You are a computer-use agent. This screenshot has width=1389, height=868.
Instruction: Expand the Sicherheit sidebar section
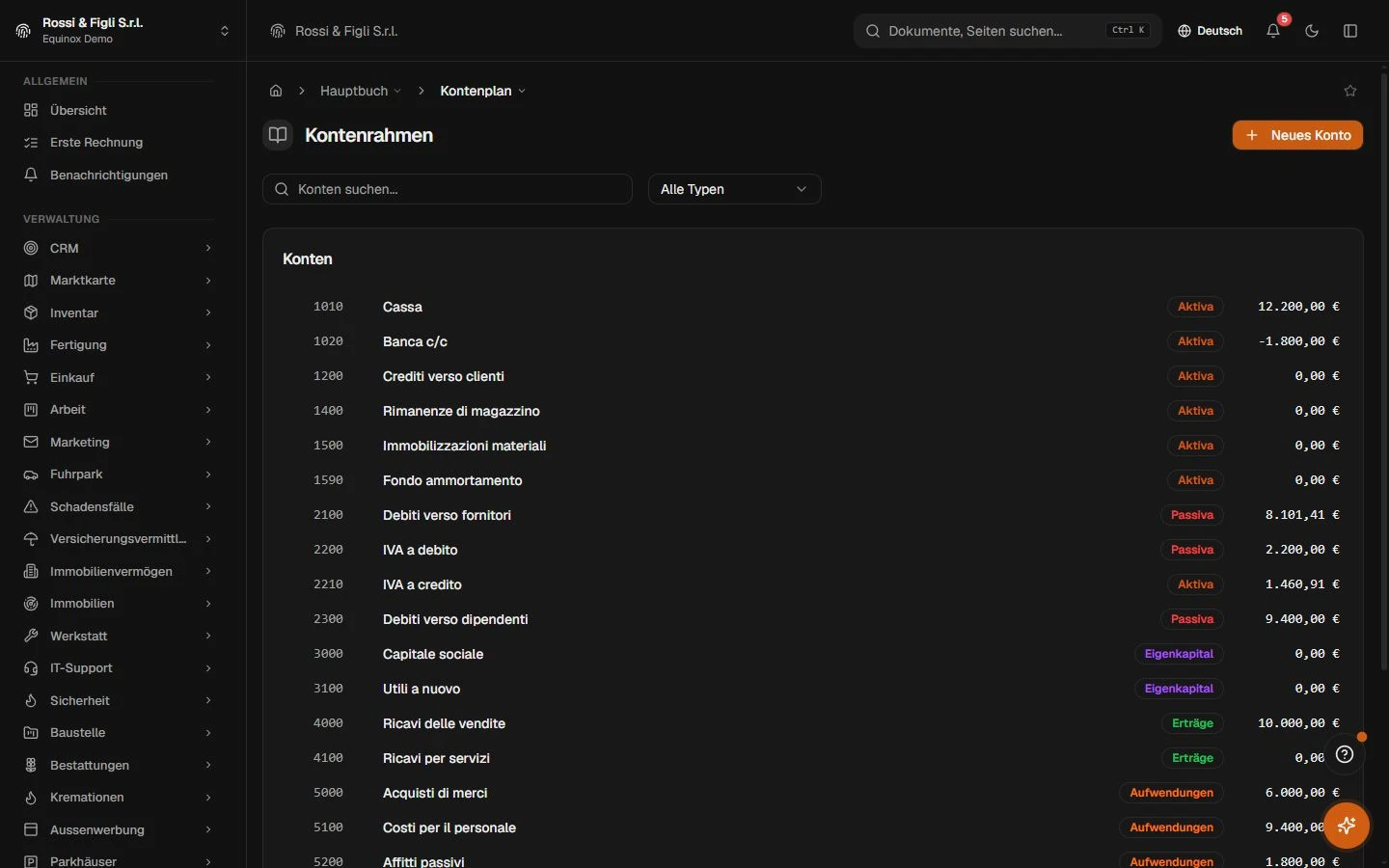[x=118, y=700]
